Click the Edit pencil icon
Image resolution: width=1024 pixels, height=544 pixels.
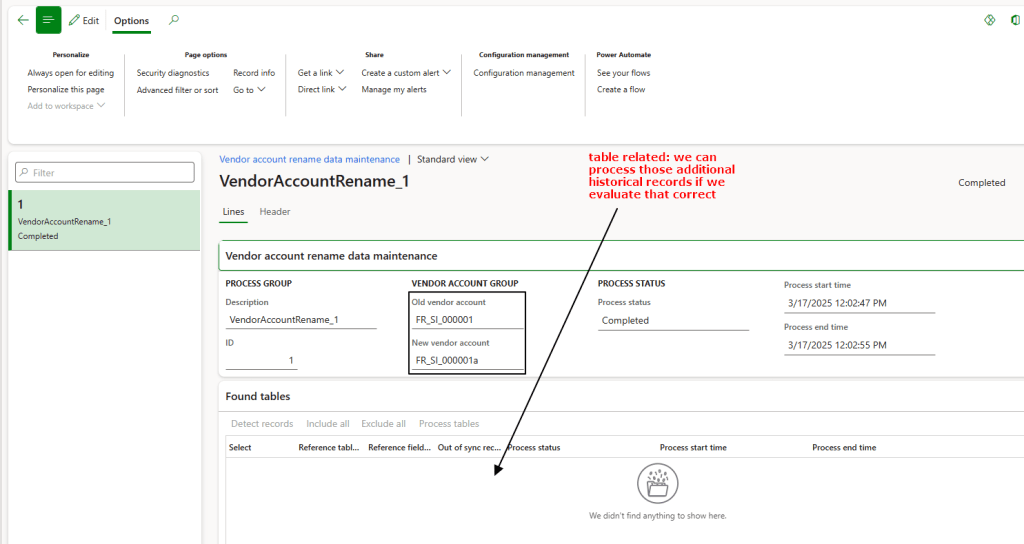(74, 21)
